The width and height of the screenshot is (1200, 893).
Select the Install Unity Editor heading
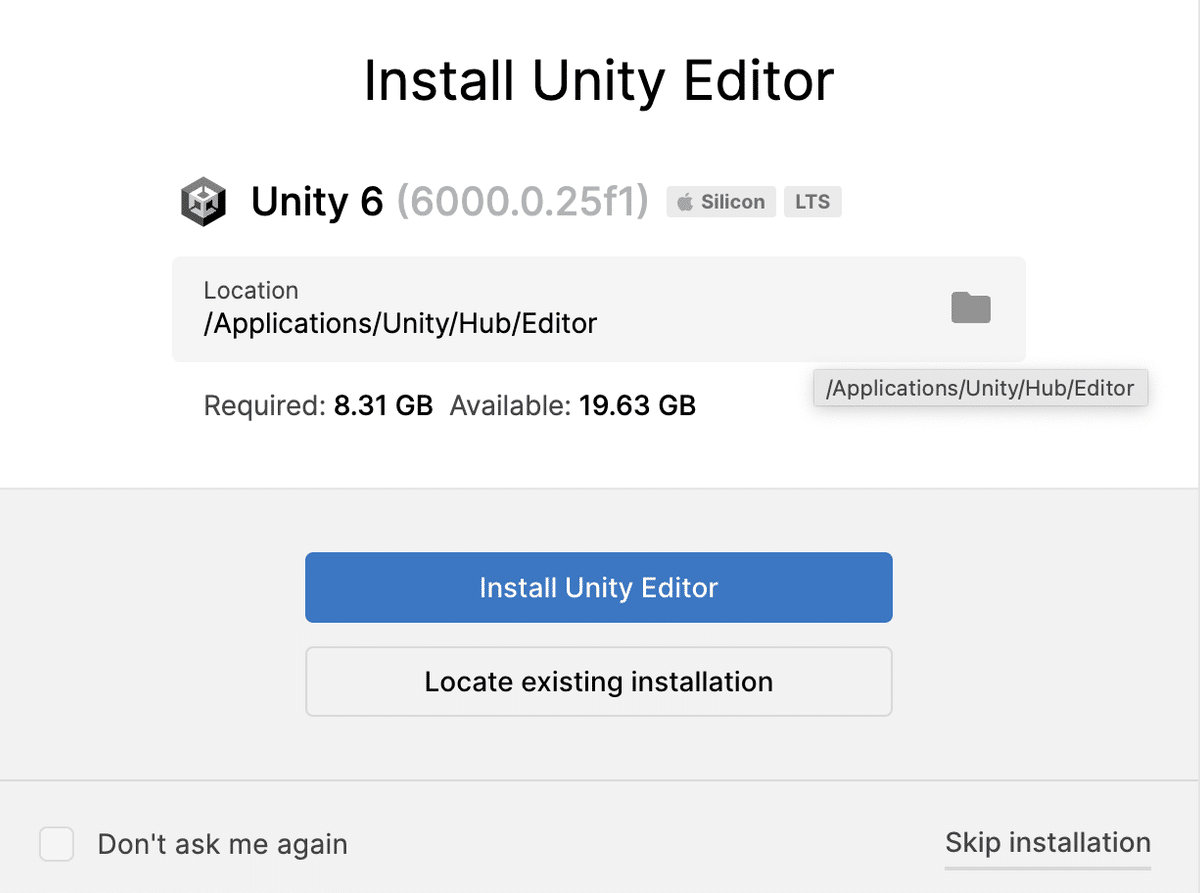[x=598, y=80]
